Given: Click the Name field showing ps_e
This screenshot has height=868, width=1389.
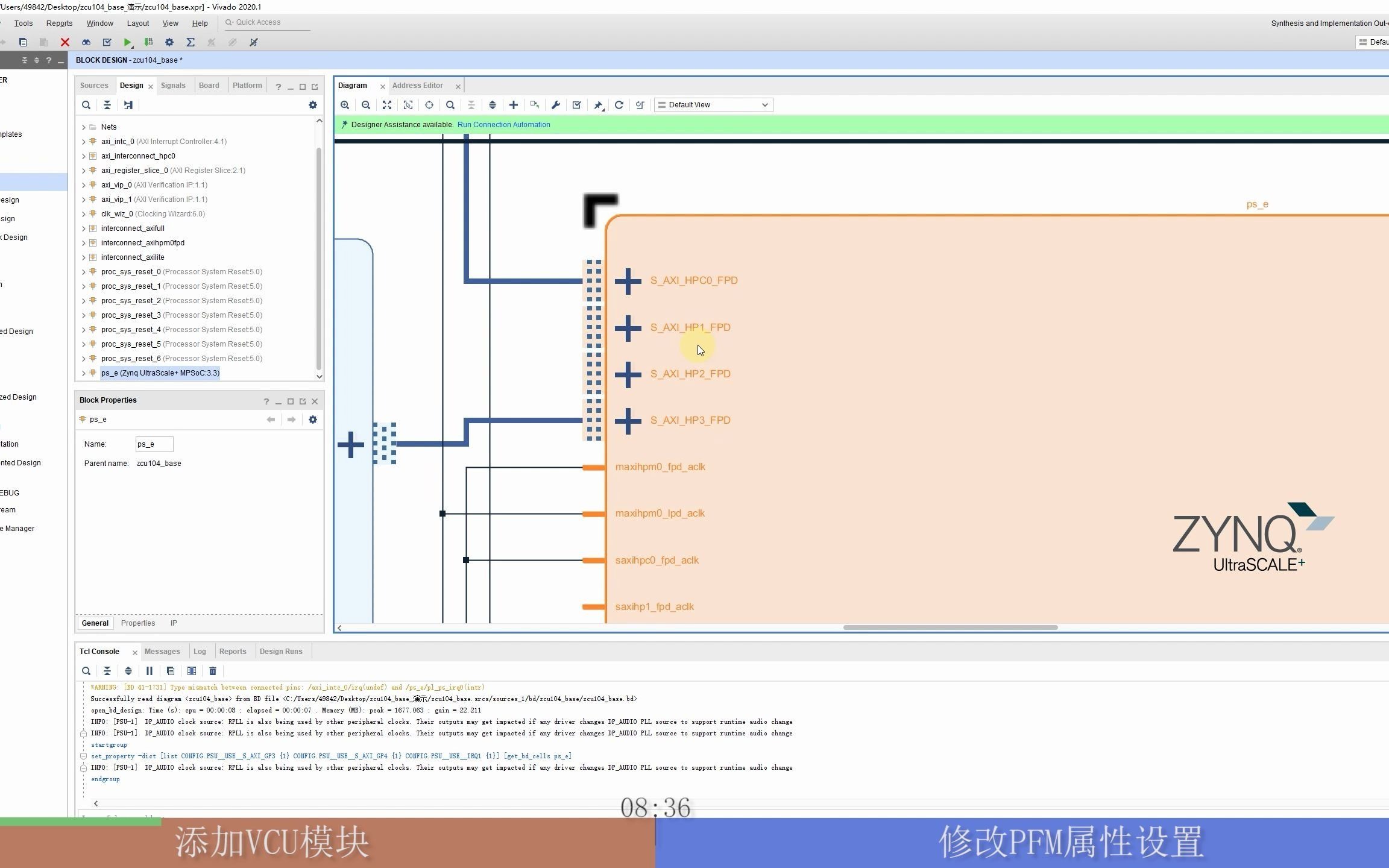Looking at the screenshot, I should (154, 444).
